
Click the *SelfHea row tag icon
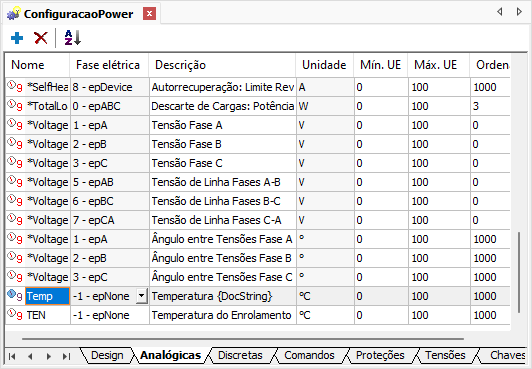pyautogui.click(x=15, y=86)
